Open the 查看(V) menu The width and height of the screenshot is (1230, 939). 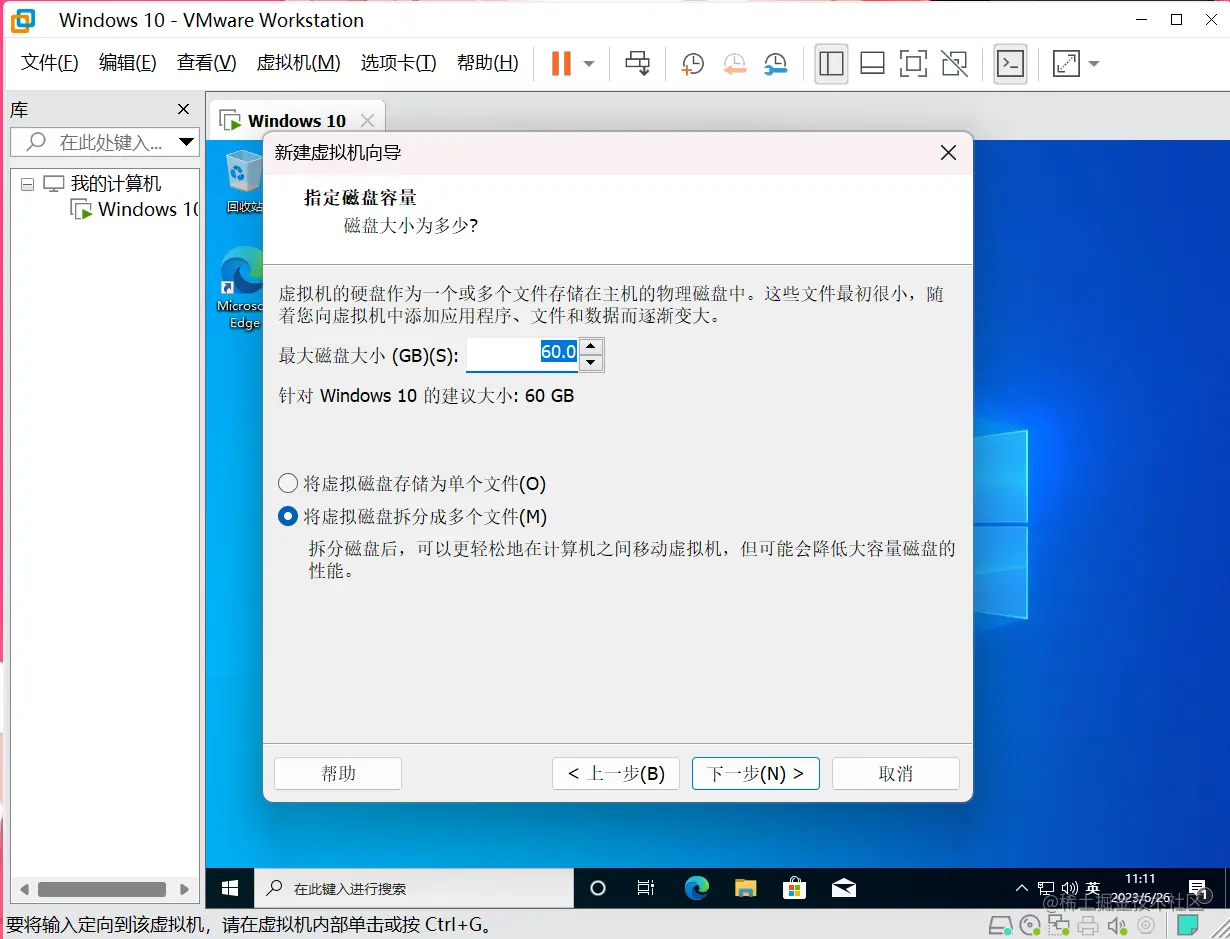pyautogui.click(x=207, y=63)
